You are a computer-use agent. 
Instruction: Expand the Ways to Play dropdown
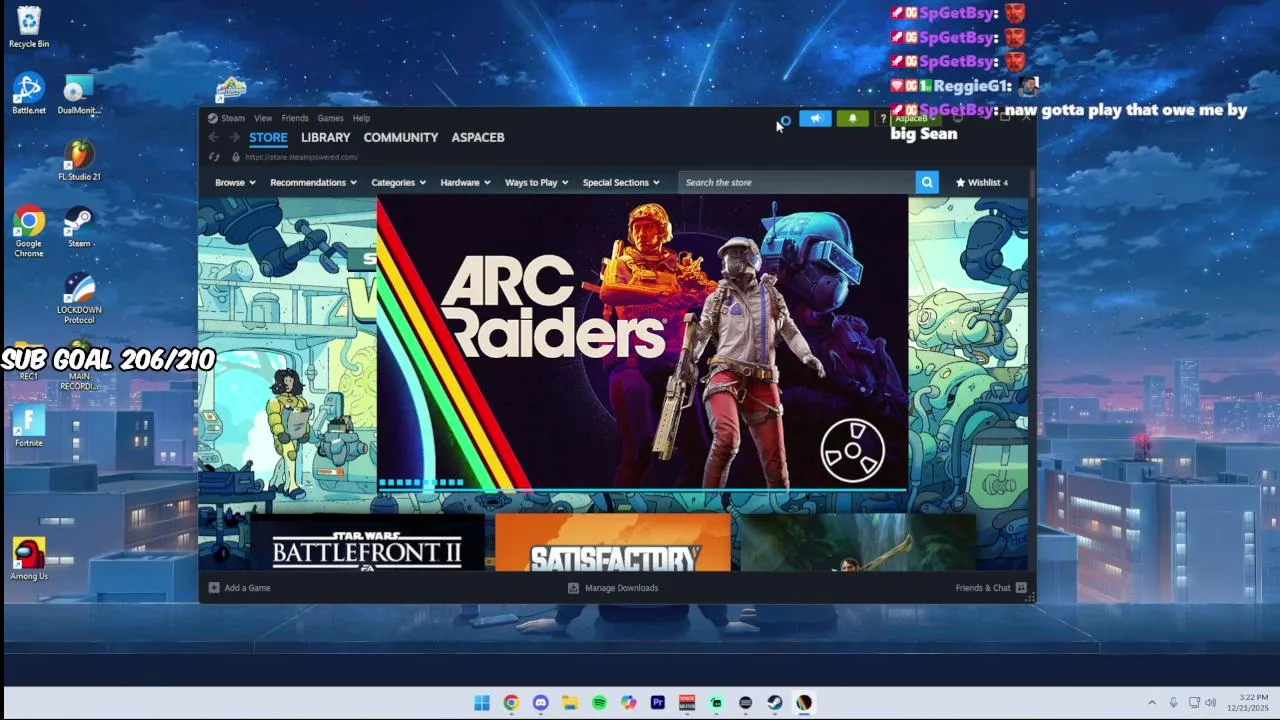[536, 182]
